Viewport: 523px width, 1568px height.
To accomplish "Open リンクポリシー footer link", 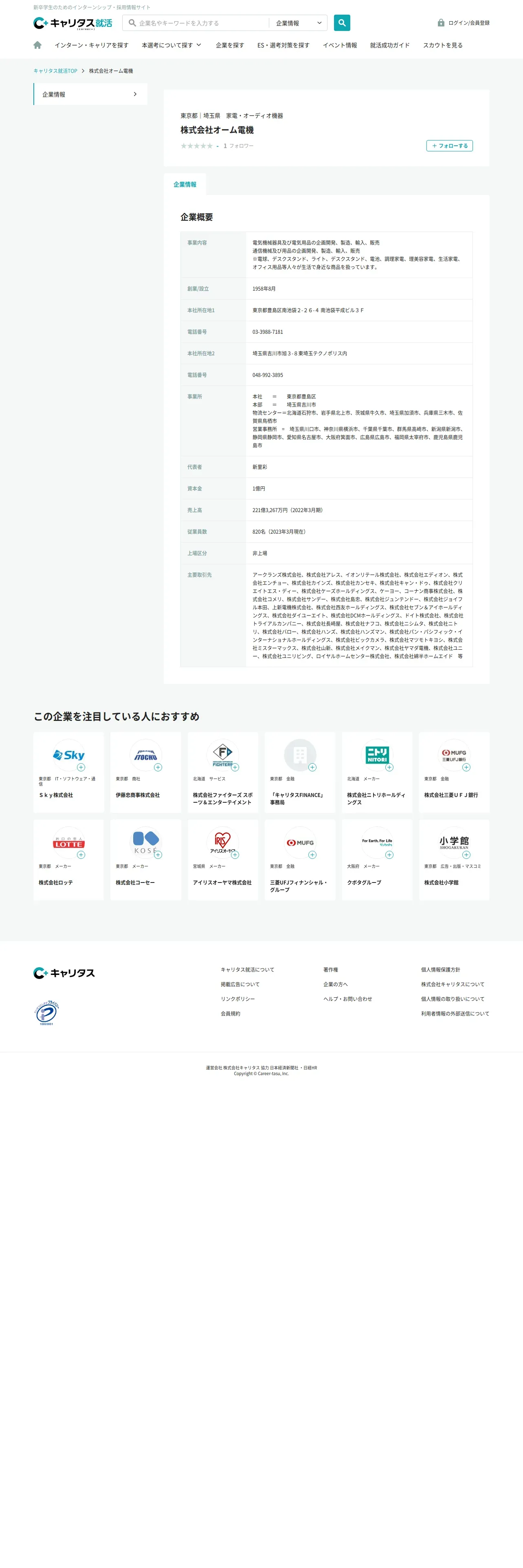I will [x=237, y=999].
